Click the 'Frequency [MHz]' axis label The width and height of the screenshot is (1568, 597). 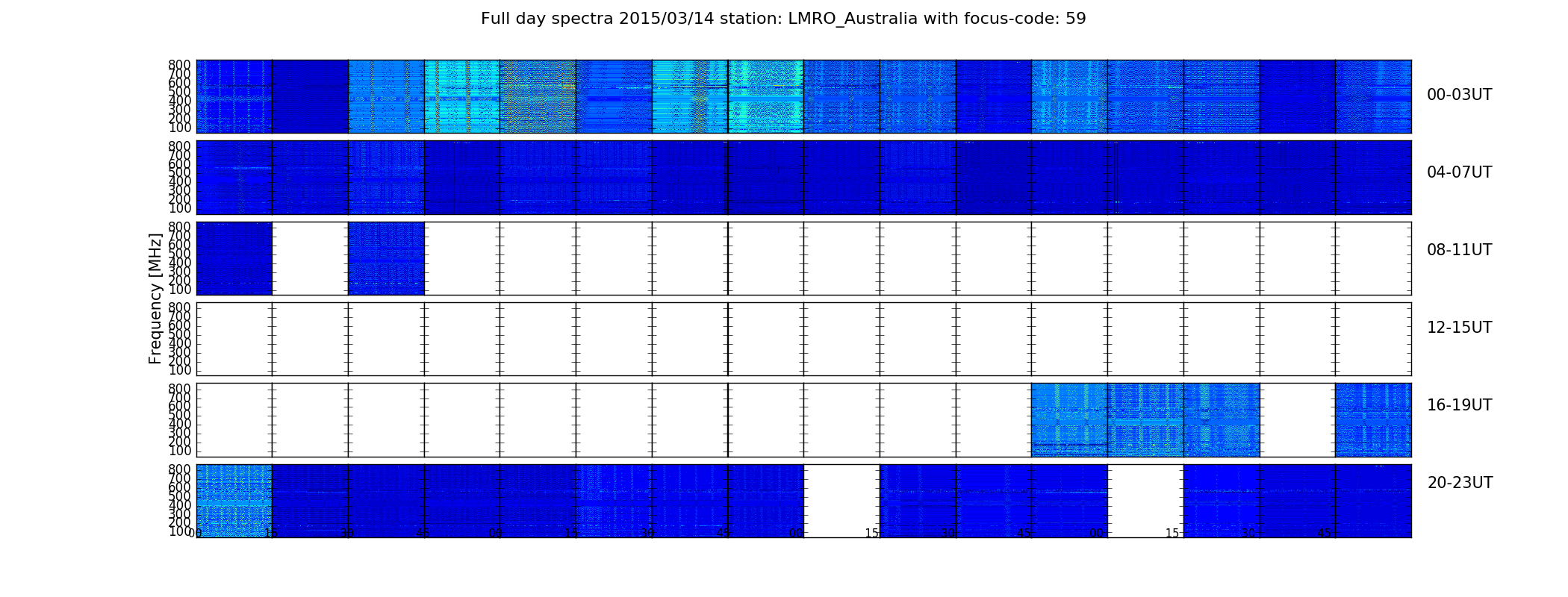click(155, 298)
